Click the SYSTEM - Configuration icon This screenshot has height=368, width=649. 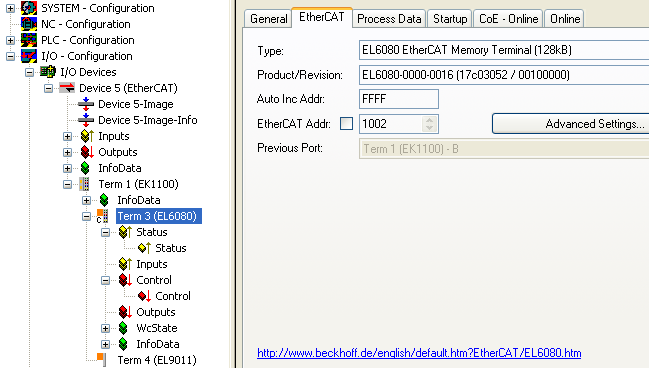coord(29,8)
